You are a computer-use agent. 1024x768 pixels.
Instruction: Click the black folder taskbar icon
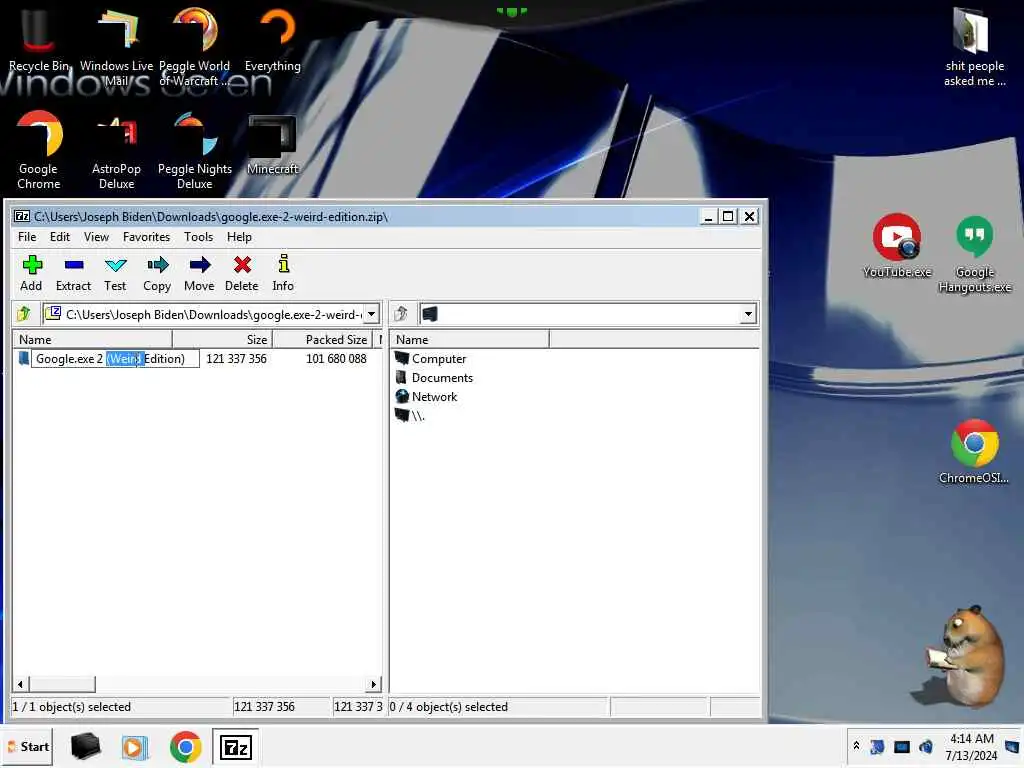[x=86, y=746]
